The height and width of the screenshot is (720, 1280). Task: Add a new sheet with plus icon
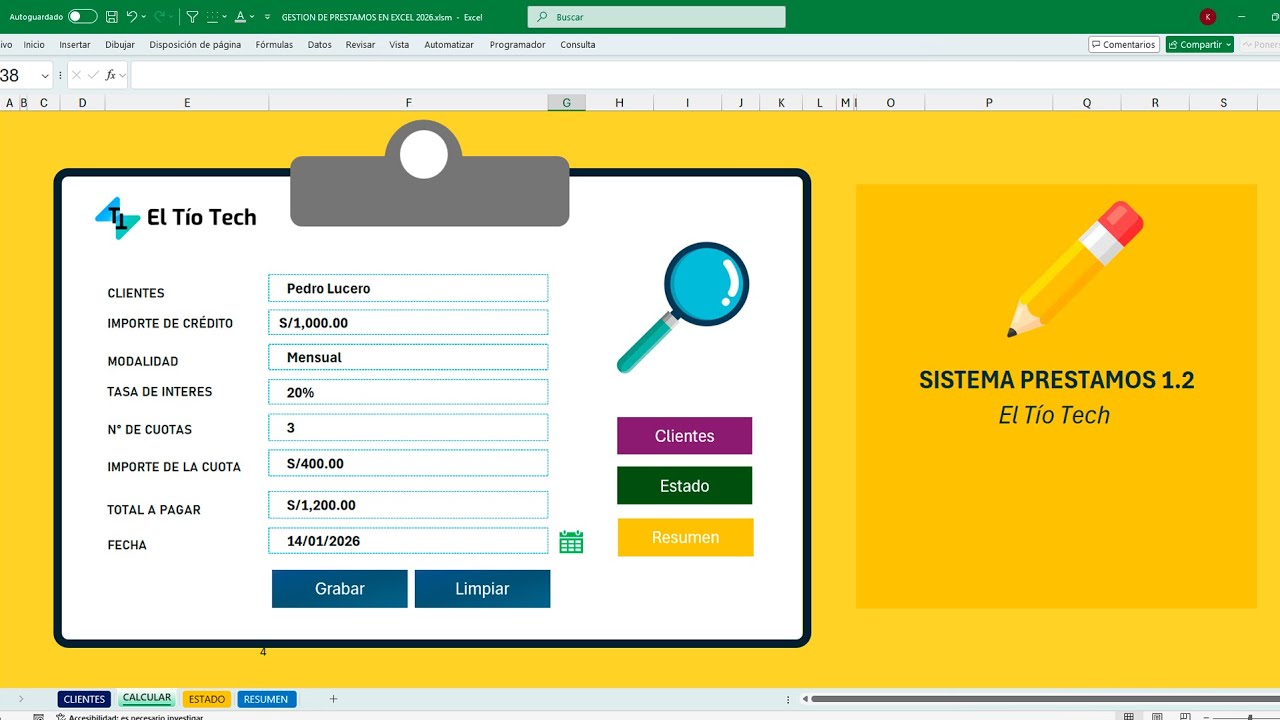tap(334, 699)
